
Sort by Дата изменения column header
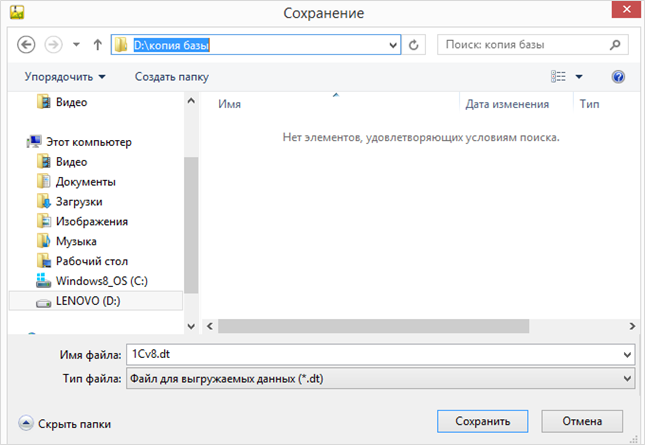(x=507, y=104)
